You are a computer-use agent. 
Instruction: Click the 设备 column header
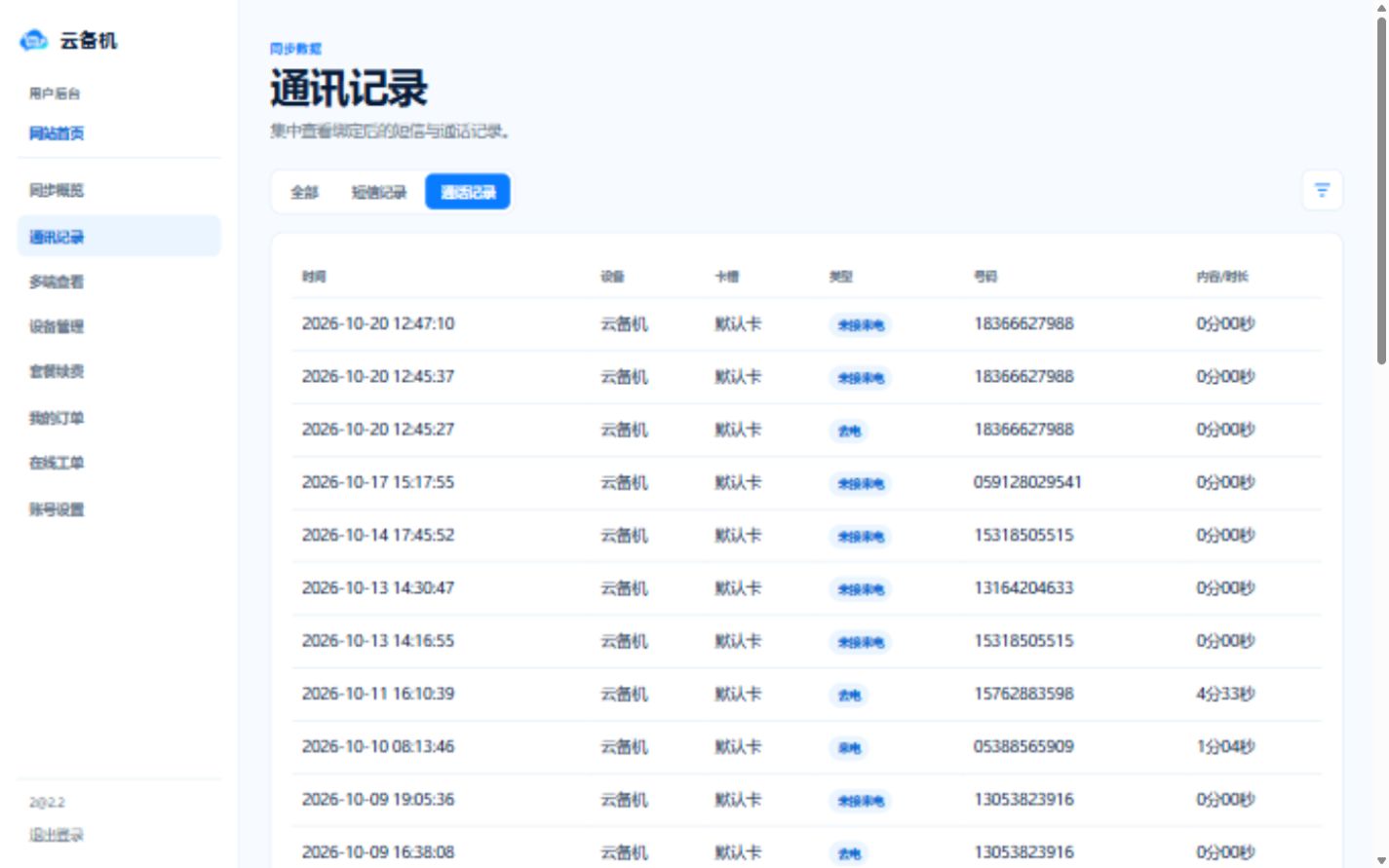coord(612,277)
